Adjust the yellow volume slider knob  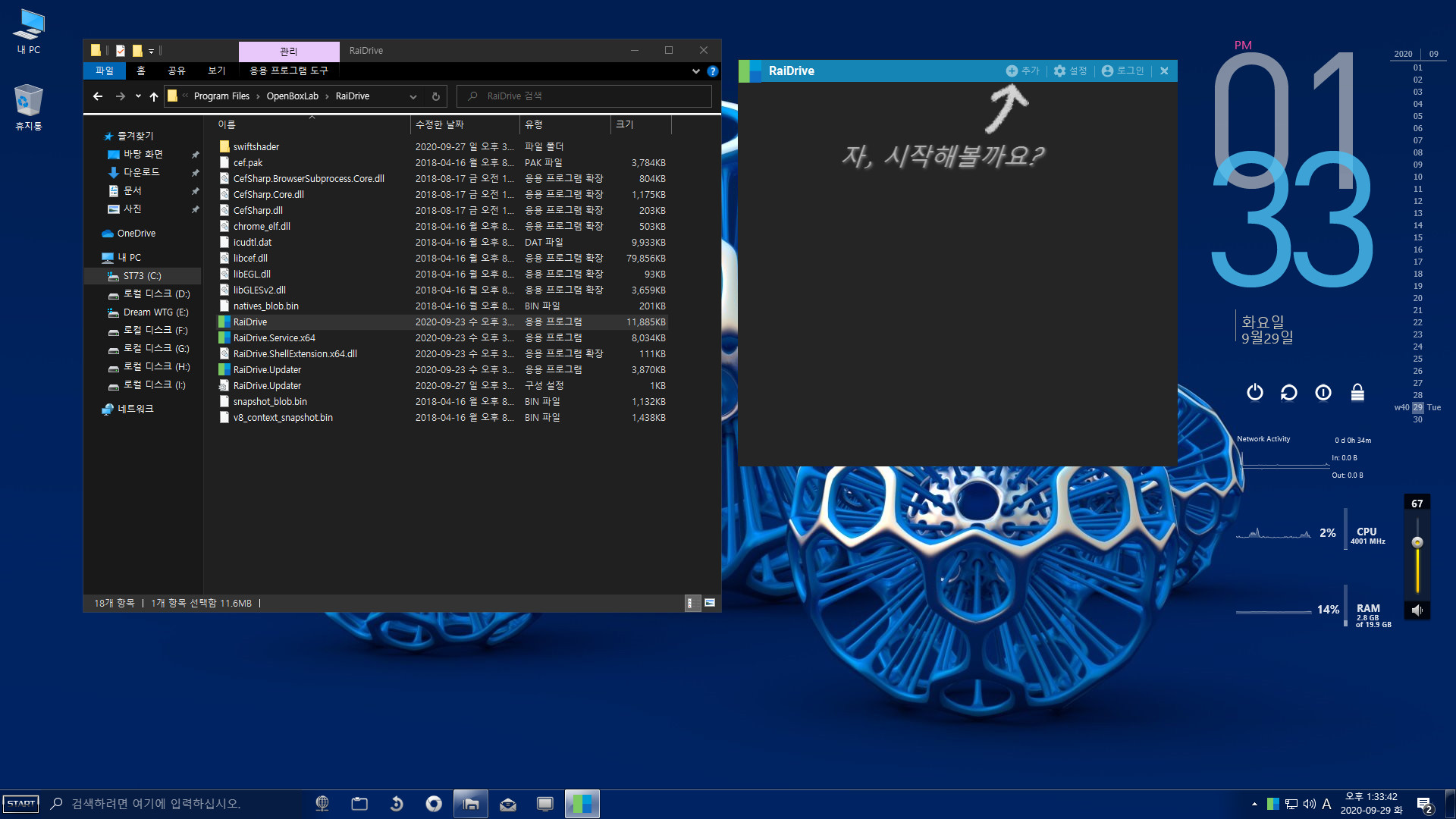click(1417, 542)
